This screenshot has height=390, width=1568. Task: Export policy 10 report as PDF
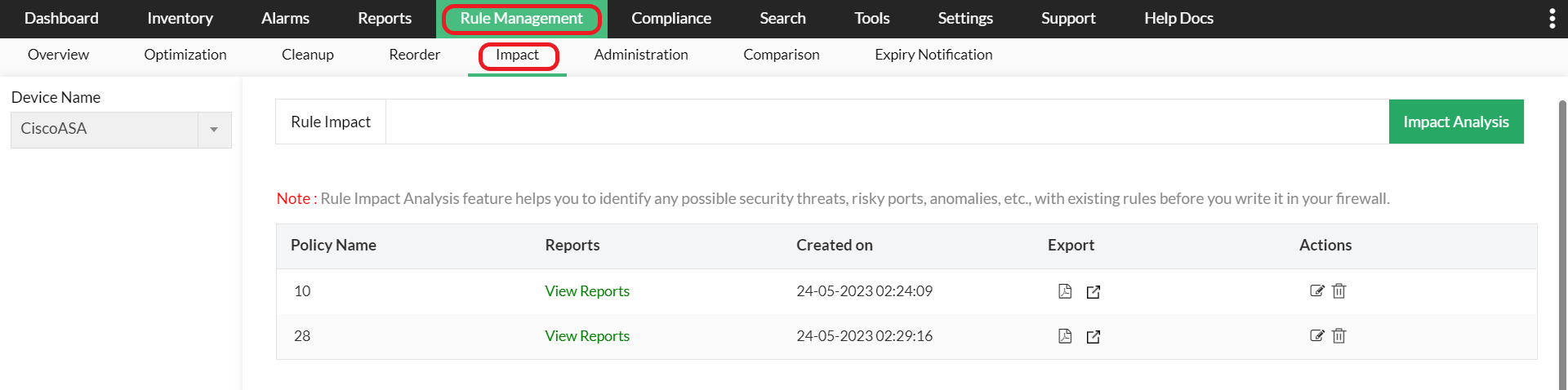click(x=1065, y=291)
